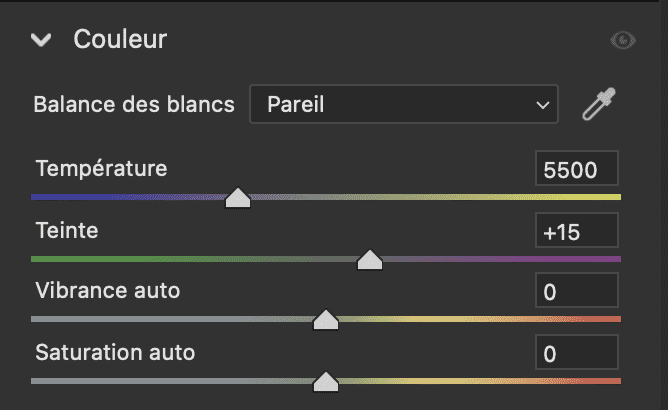Select the white balance eyedropper tool
Viewport: 668px width, 410px height.
point(599,104)
